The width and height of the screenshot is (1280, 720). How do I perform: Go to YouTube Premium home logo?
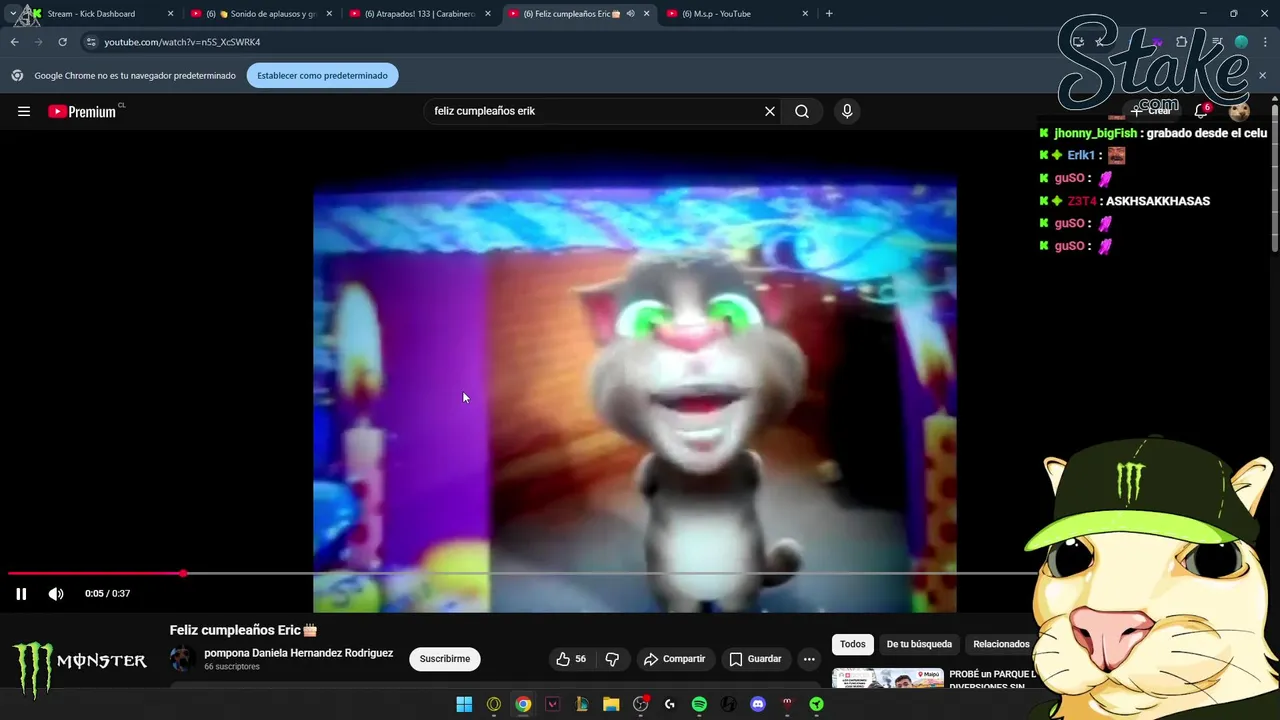tap(83, 111)
